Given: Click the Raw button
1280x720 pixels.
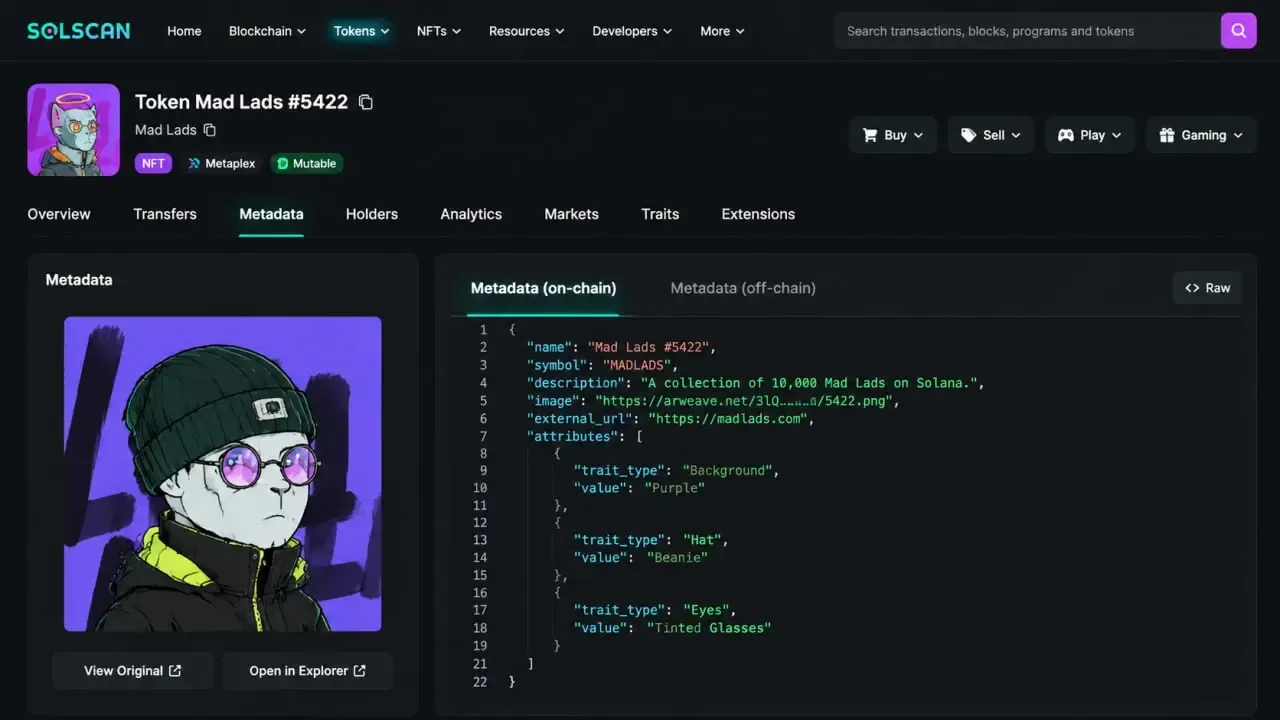Looking at the screenshot, I should [1207, 288].
